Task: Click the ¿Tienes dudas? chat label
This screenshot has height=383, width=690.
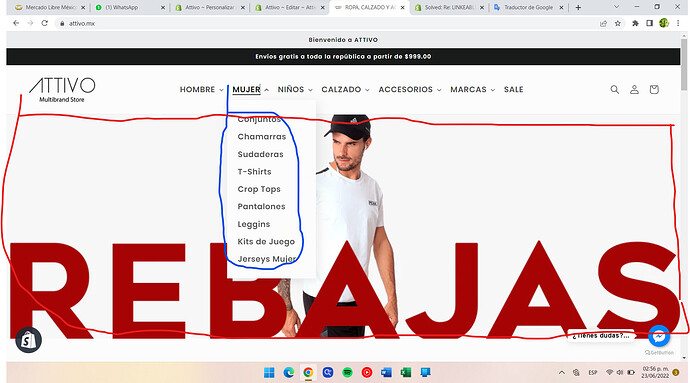Action: (x=601, y=335)
